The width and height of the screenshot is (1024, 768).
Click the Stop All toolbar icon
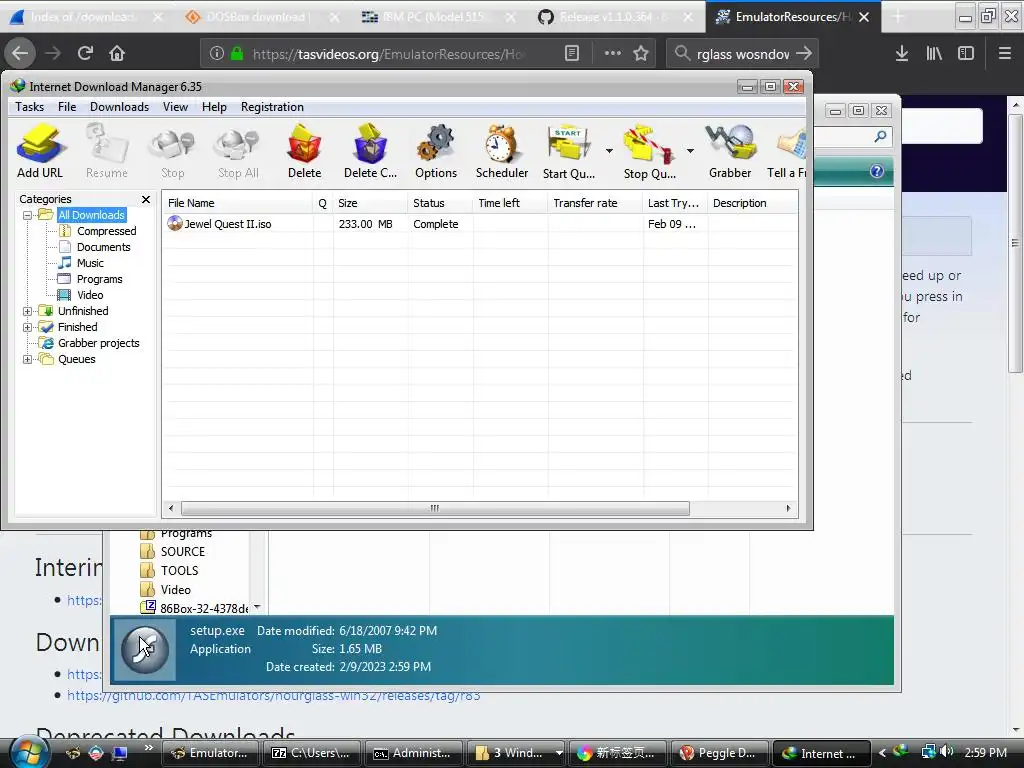point(238,151)
